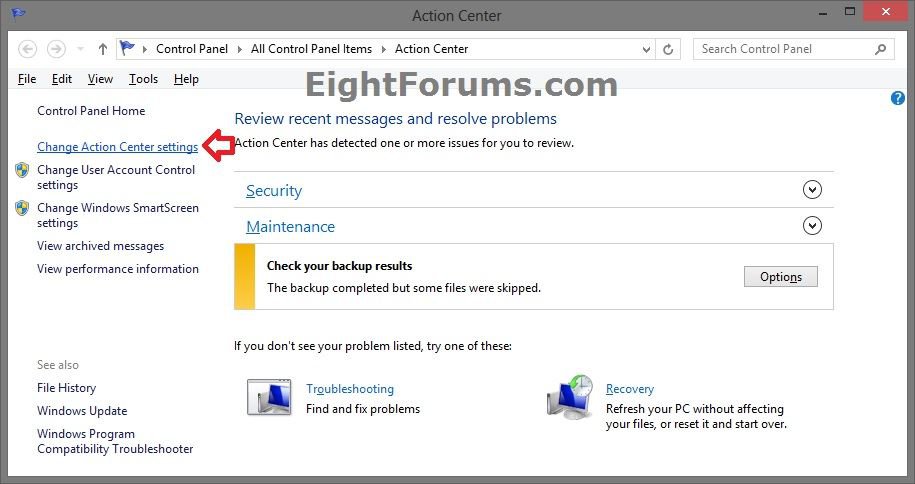Image resolution: width=915 pixels, height=484 pixels.
Task: Expand the Maintenance section chevron
Action: (812, 226)
